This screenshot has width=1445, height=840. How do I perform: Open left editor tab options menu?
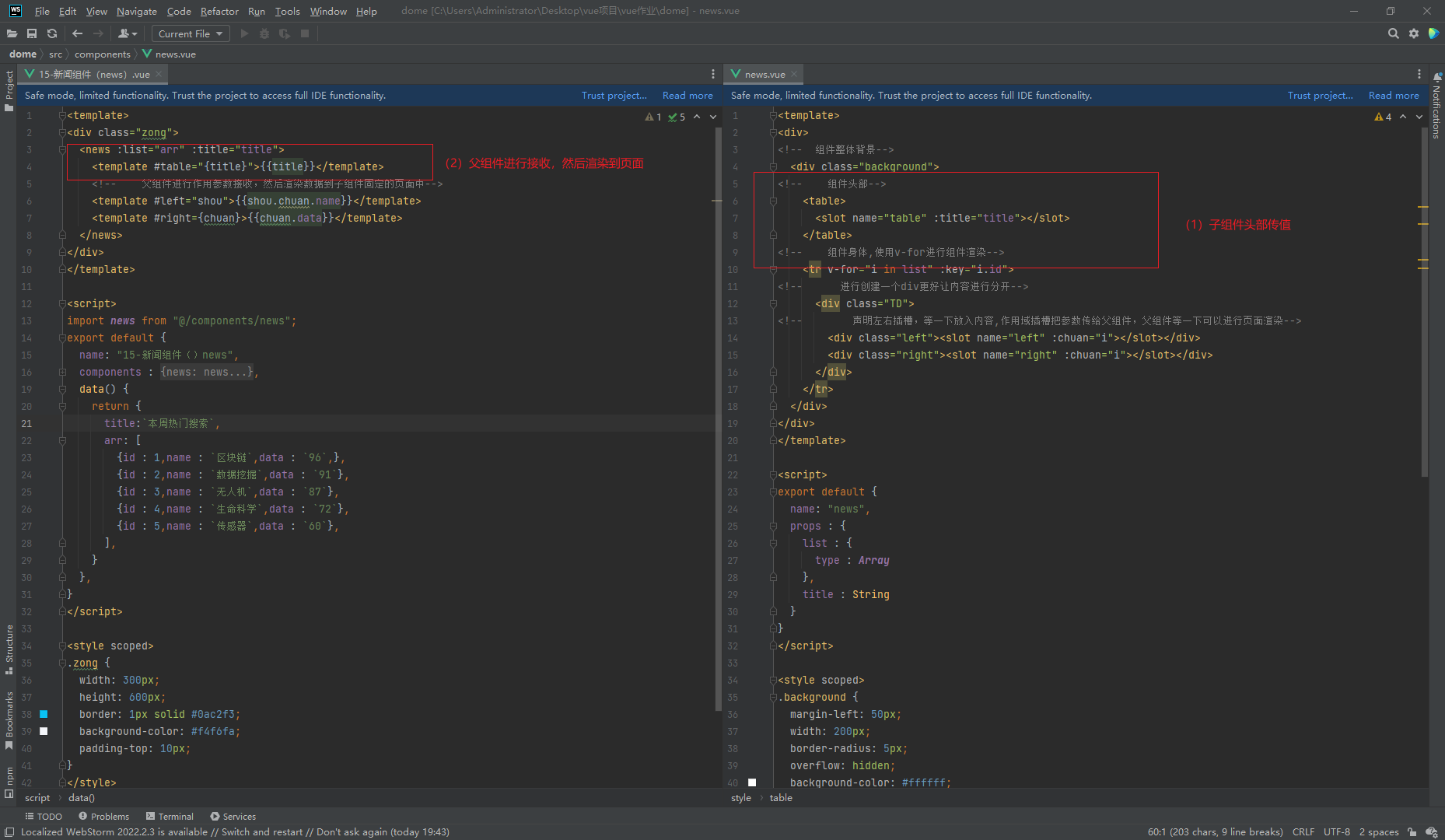pos(712,74)
